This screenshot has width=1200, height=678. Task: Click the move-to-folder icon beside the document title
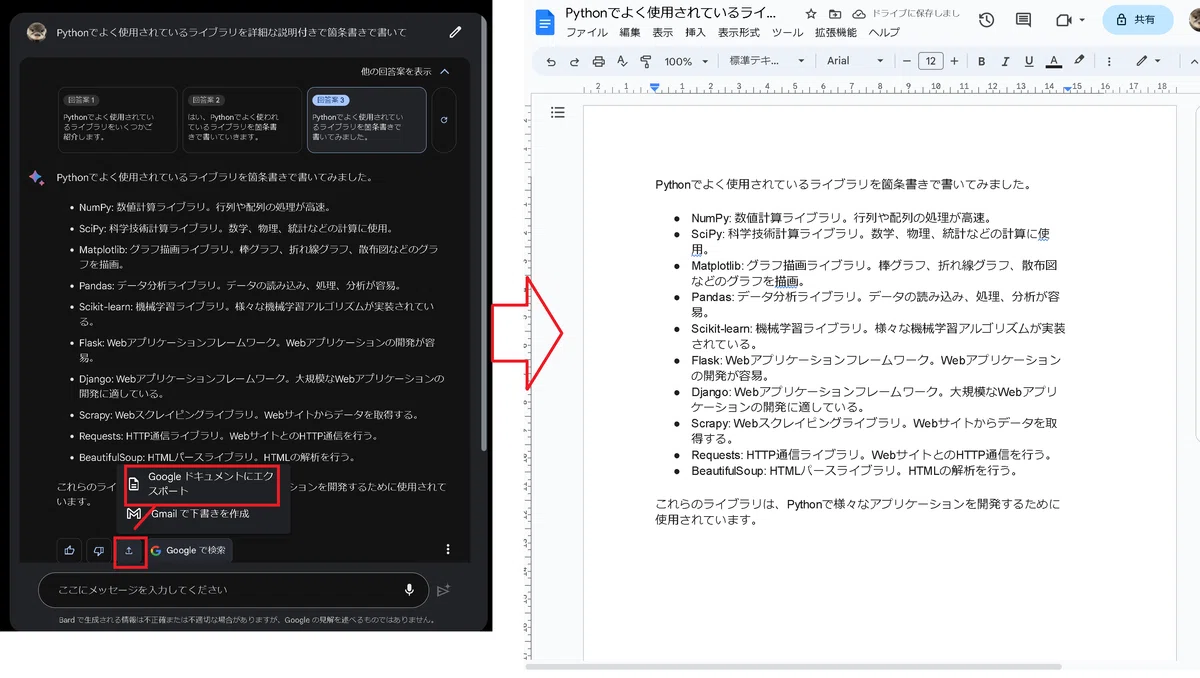pos(834,14)
